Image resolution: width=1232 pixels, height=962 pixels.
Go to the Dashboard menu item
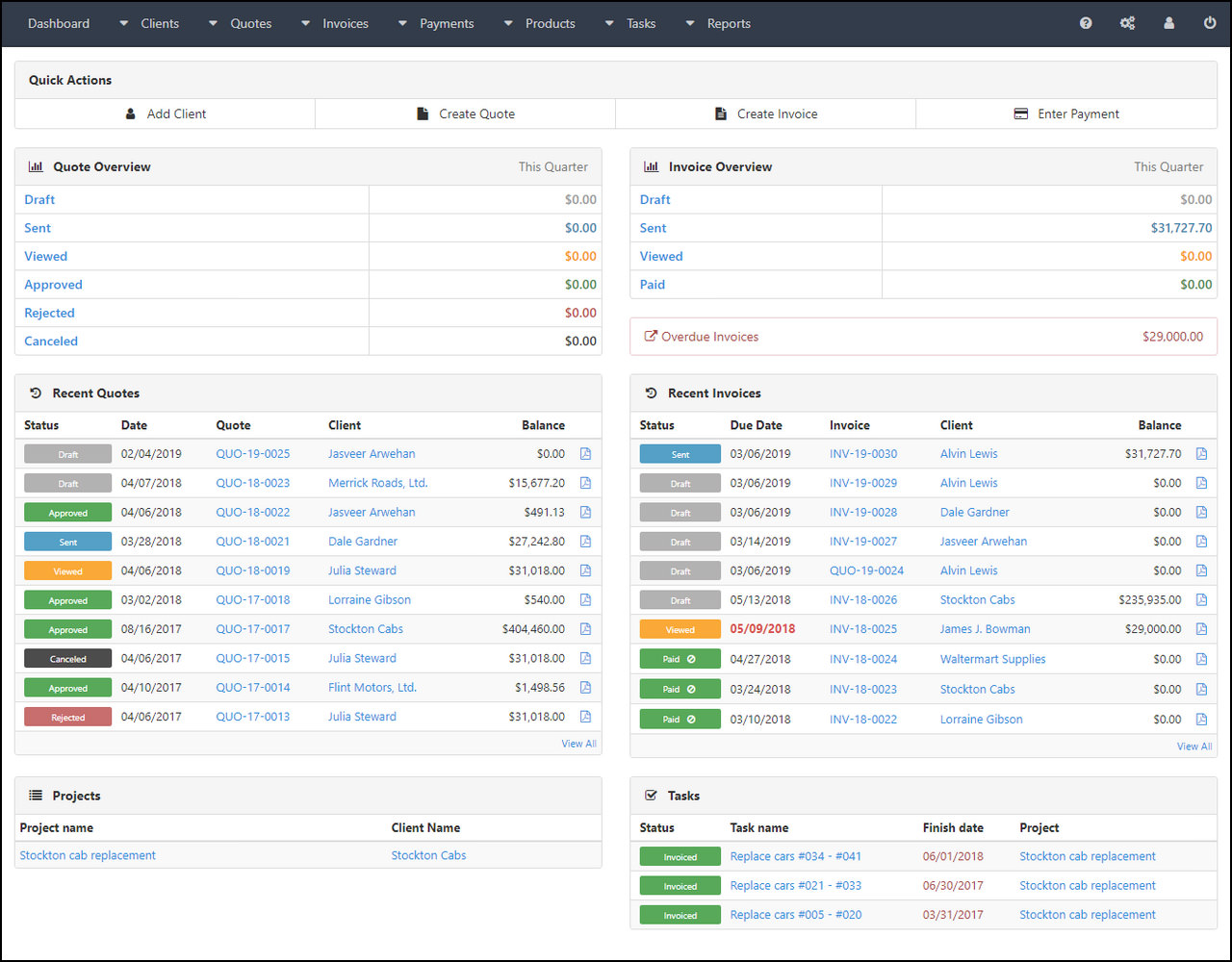pyautogui.click(x=59, y=23)
